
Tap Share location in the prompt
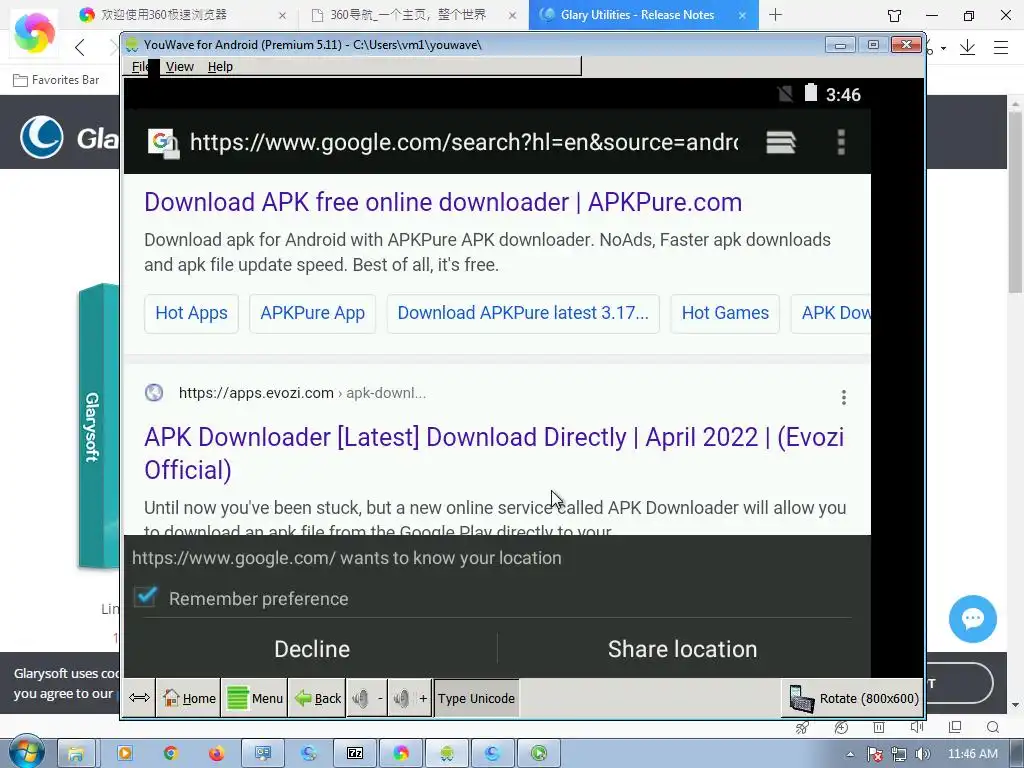(682, 649)
